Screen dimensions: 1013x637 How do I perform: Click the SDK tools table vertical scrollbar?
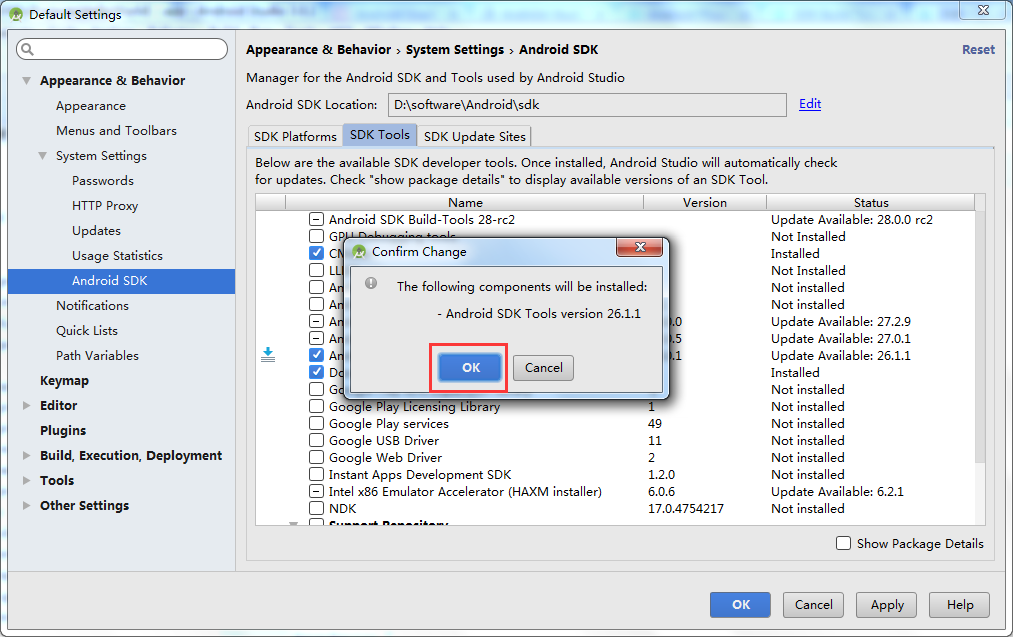[x=980, y=336]
